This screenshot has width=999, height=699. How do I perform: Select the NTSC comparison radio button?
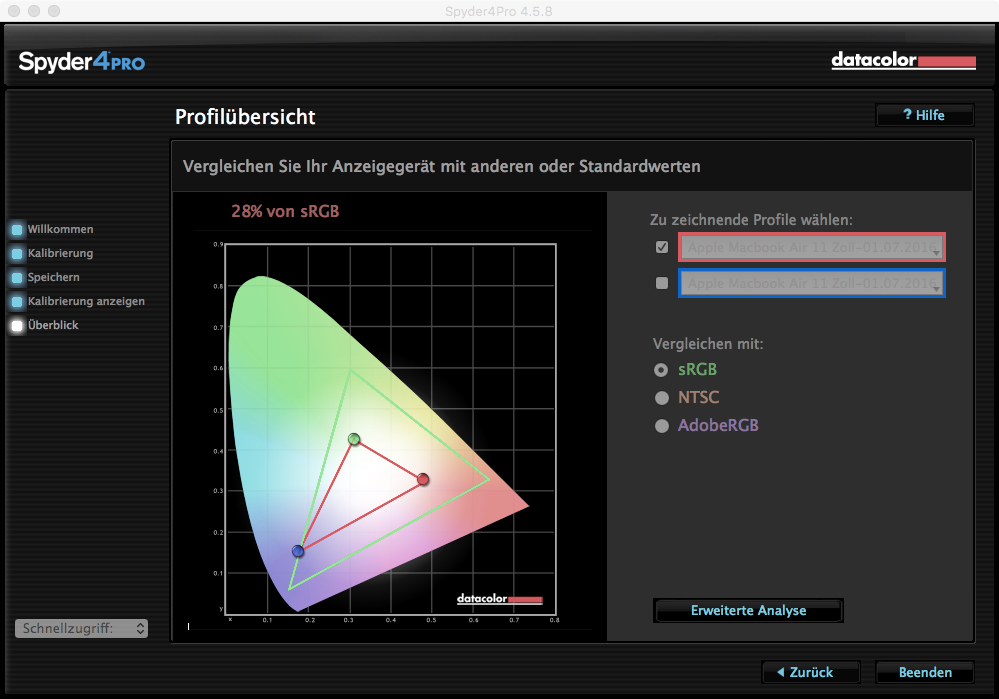[x=661, y=397]
